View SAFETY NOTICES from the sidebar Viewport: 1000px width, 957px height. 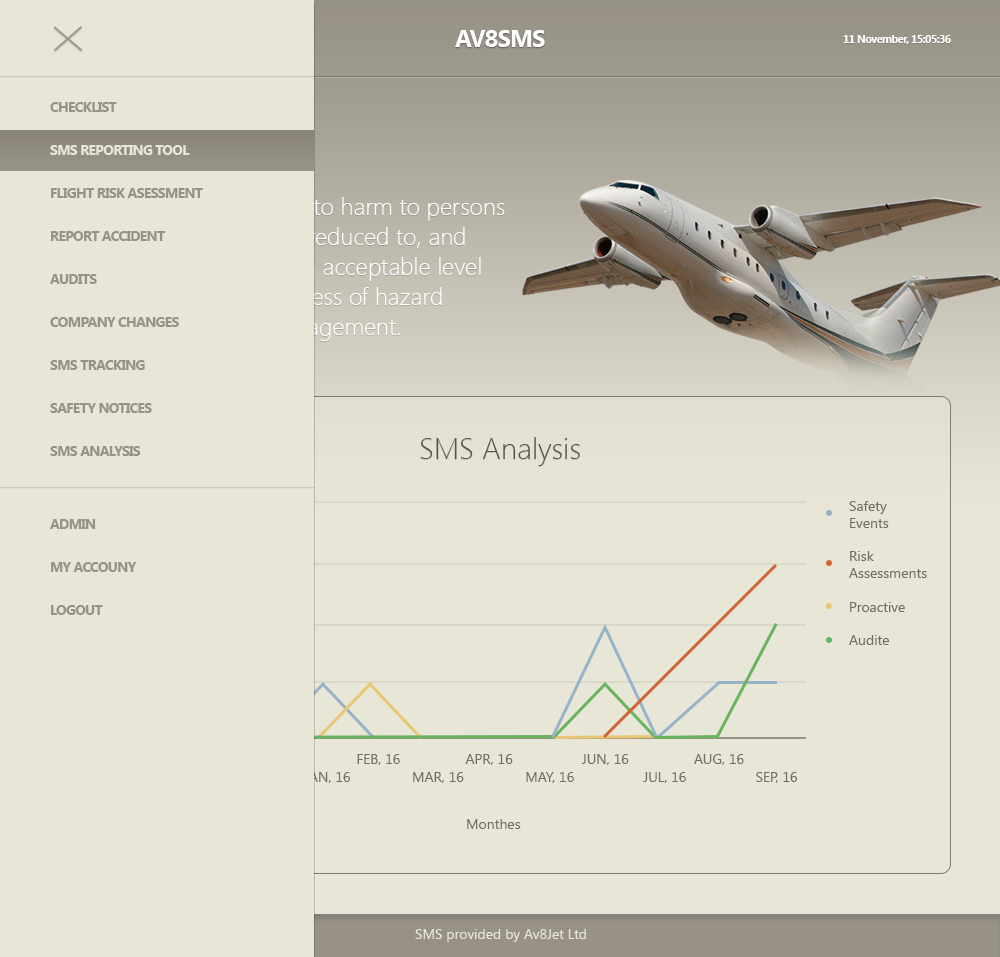click(x=100, y=408)
